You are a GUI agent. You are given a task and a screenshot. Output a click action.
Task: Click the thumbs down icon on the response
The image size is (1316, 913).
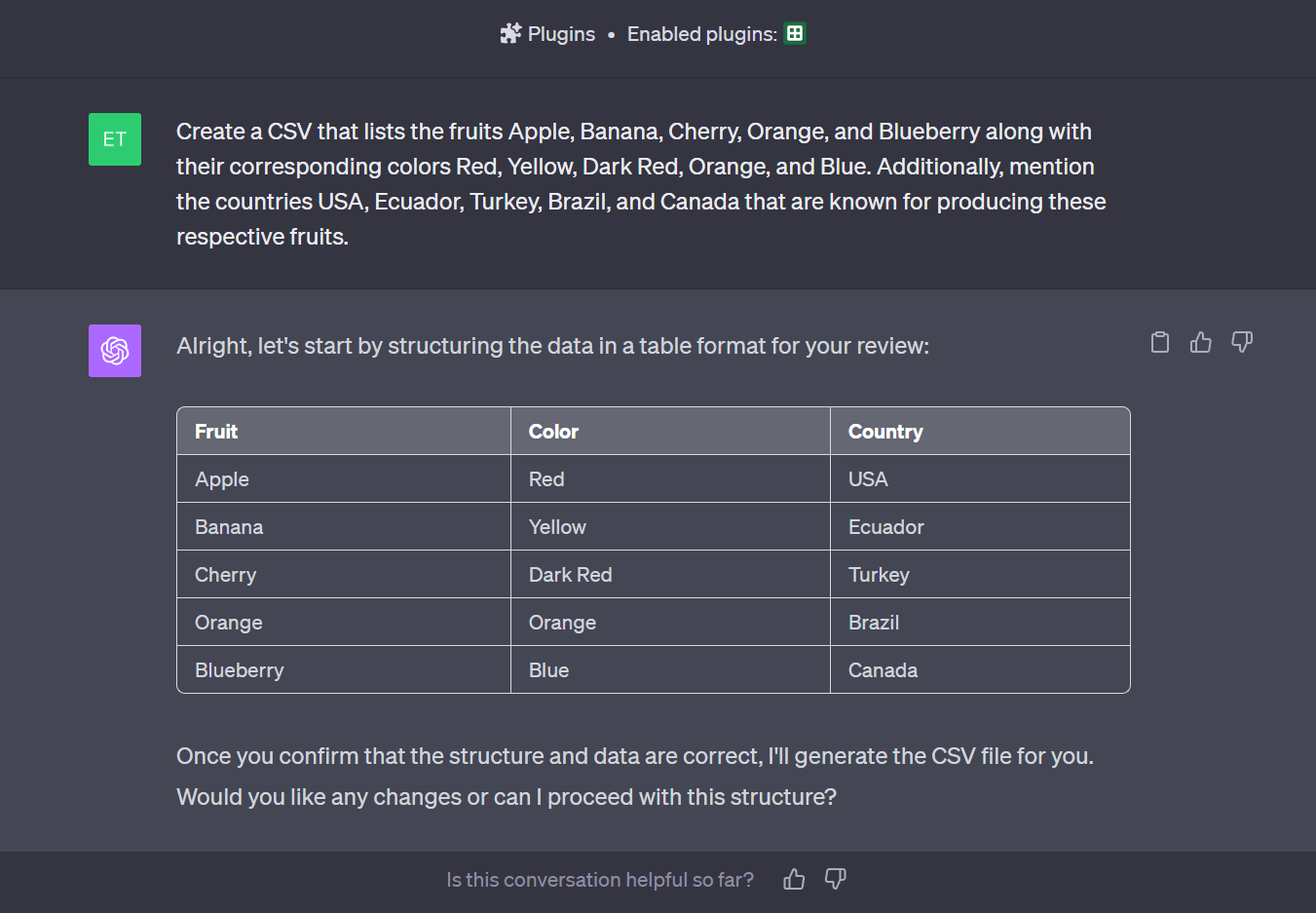1241,342
